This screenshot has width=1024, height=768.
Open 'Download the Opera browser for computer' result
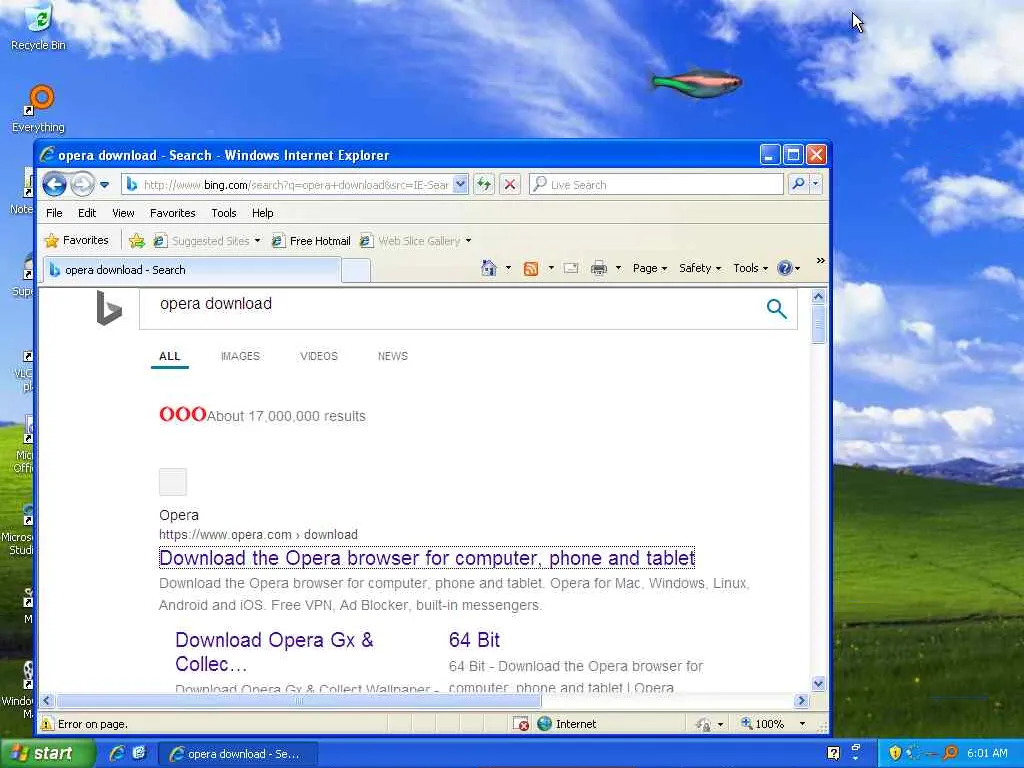[x=426, y=558]
